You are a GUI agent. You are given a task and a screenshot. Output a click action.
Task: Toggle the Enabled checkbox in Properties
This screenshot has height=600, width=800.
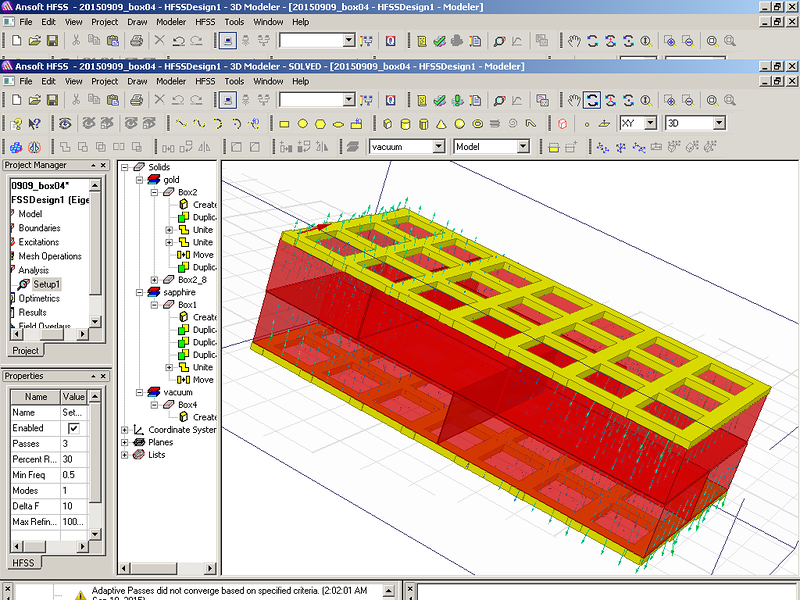[73, 428]
